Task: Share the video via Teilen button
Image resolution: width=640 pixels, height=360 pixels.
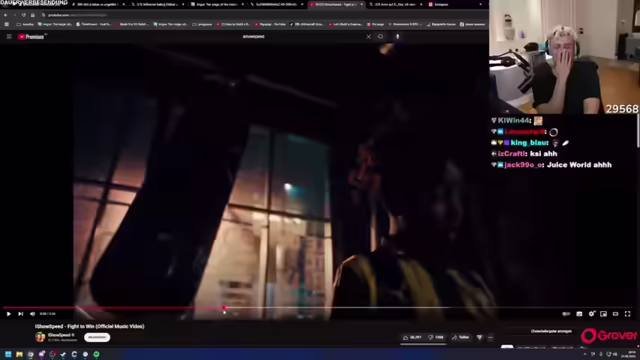Action: (461, 338)
